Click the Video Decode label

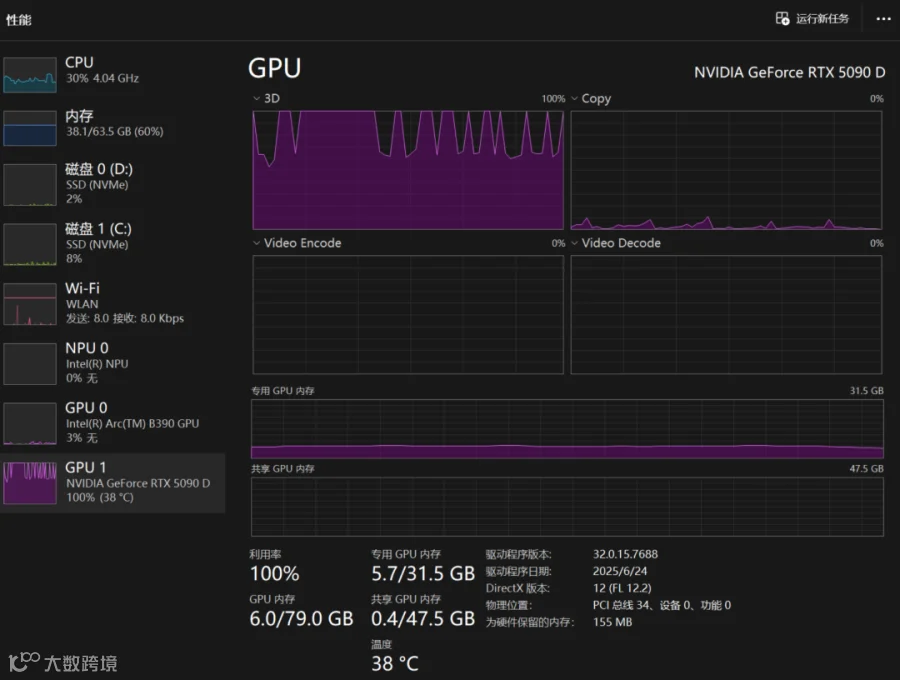coord(621,243)
